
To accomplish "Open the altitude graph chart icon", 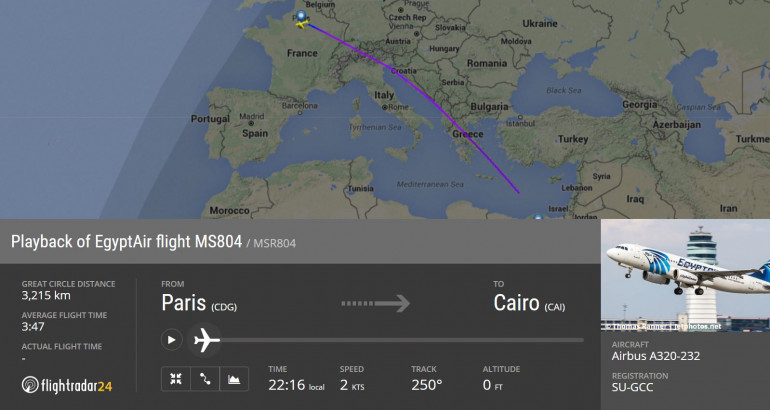I will pos(234,379).
